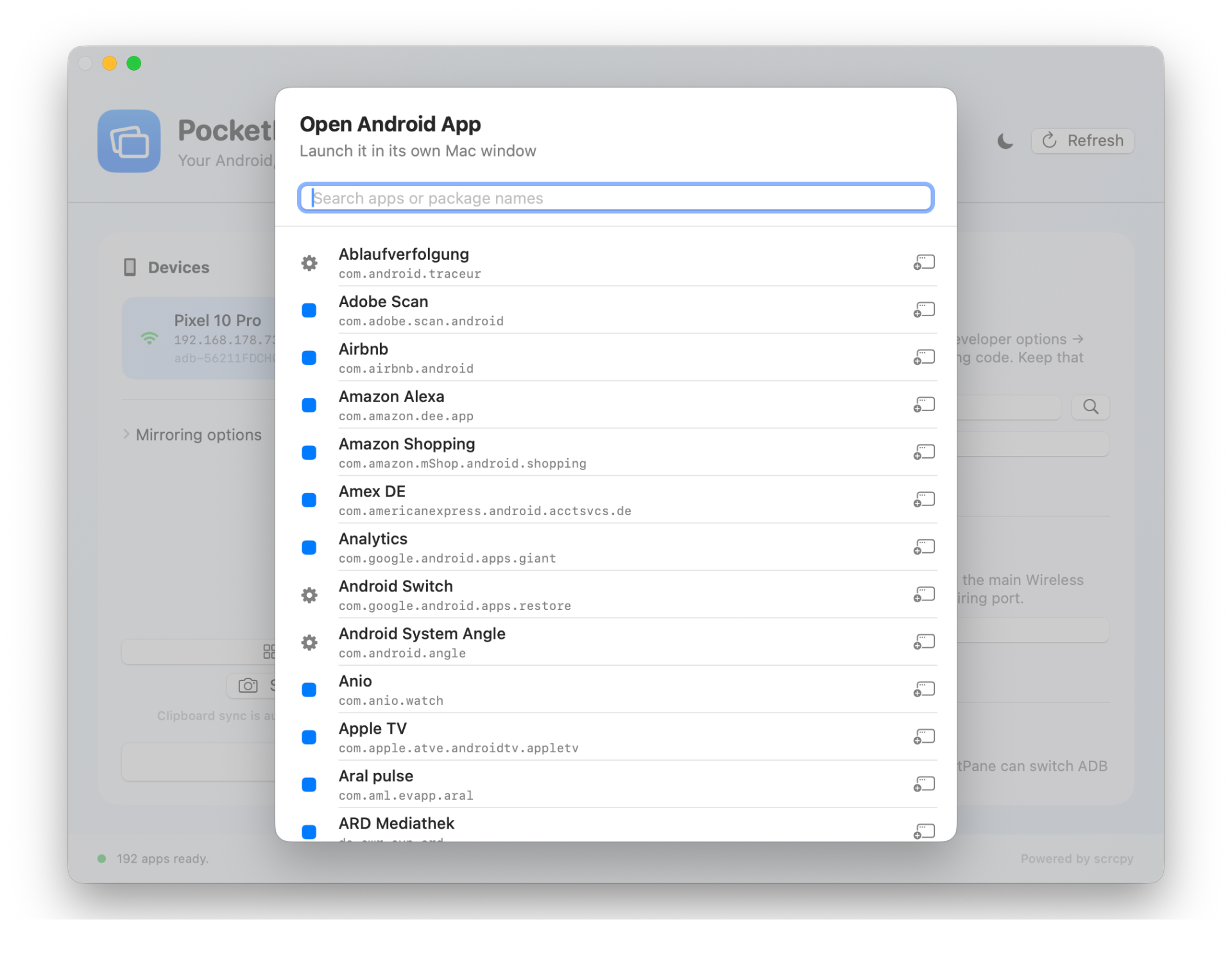Screen dimensions: 1232x973
Task: Select the Airbnb app name
Action: (x=363, y=349)
